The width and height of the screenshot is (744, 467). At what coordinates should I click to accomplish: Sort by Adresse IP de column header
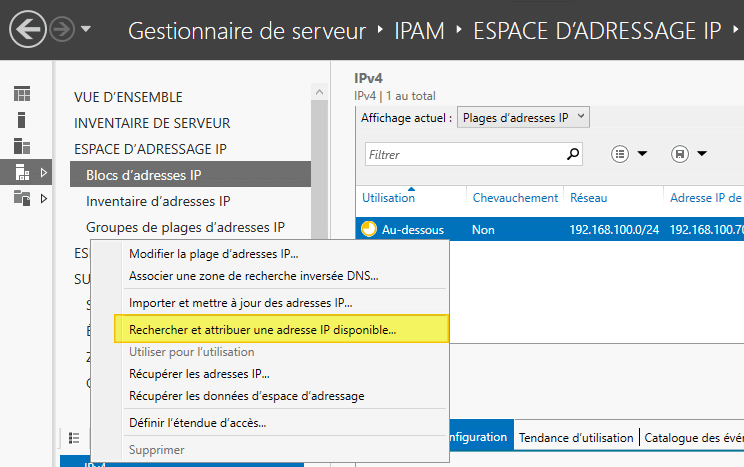click(x=707, y=198)
